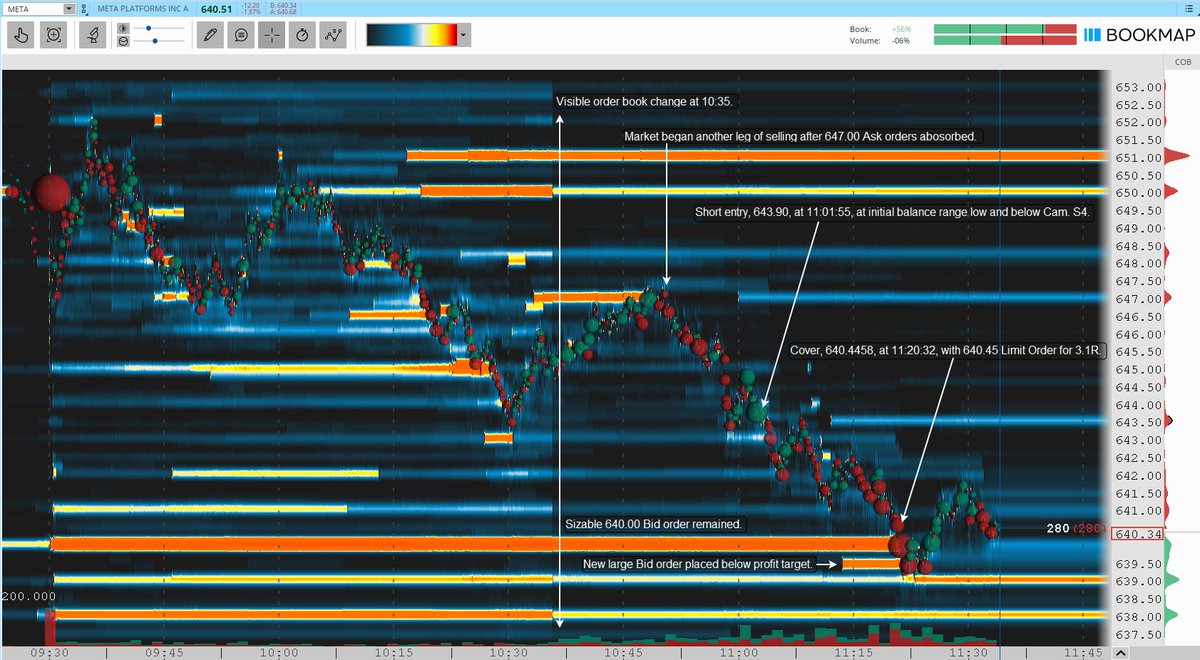Click the large red volume bubble at 650.00
This screenshot has height=660, width=1200.
click(51, 191)
